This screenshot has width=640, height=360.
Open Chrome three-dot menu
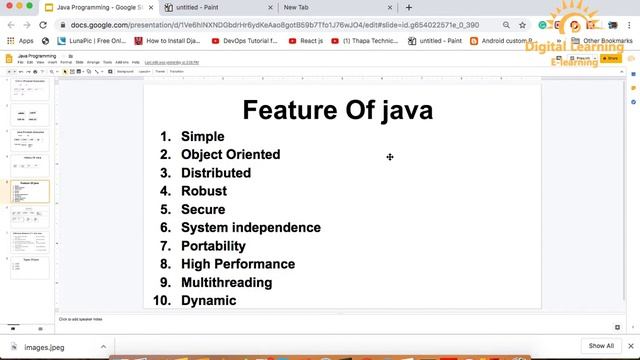629,25
